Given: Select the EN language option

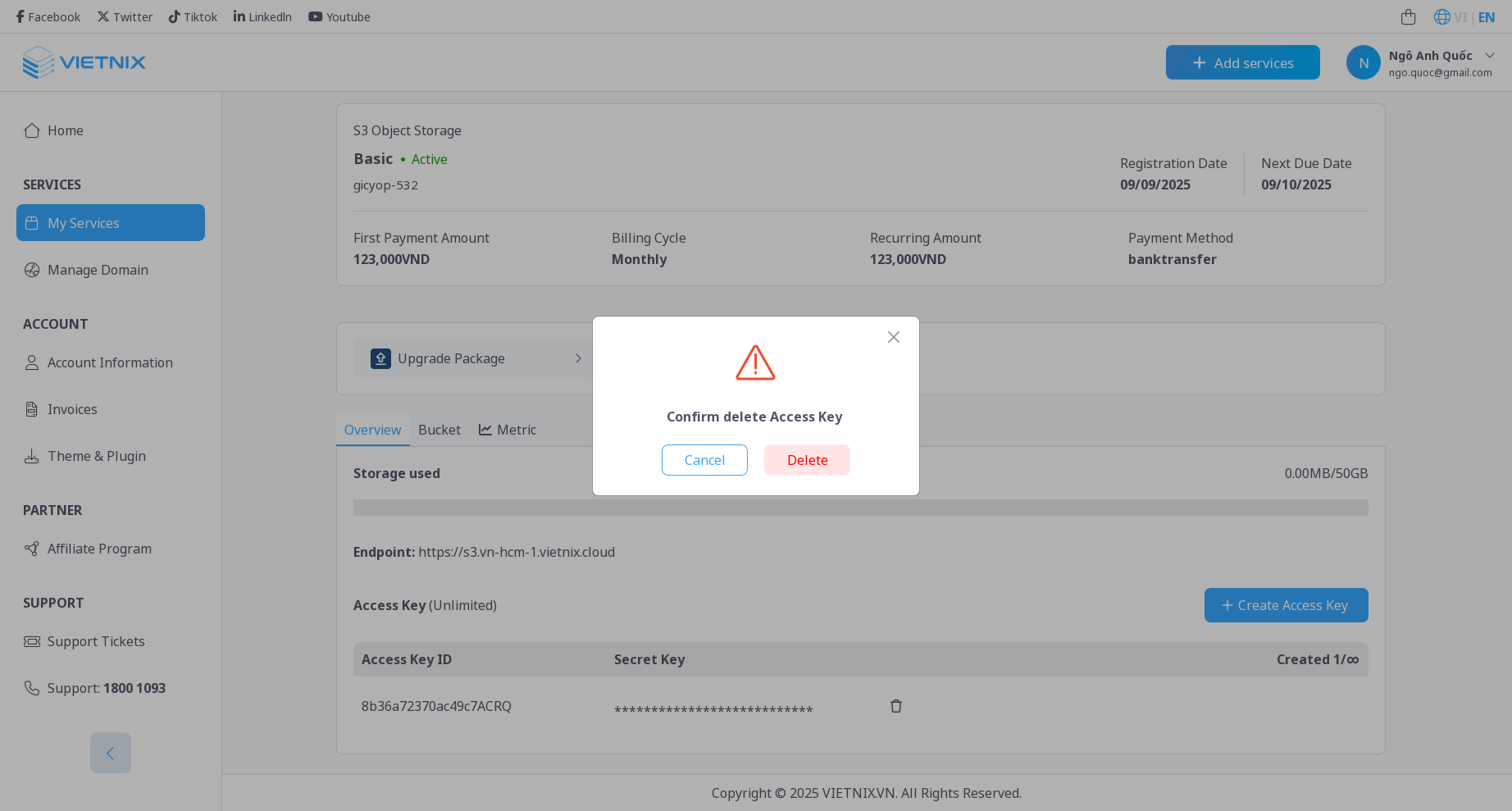Looking at the screenshot, I should click(x=1486, y=16).
